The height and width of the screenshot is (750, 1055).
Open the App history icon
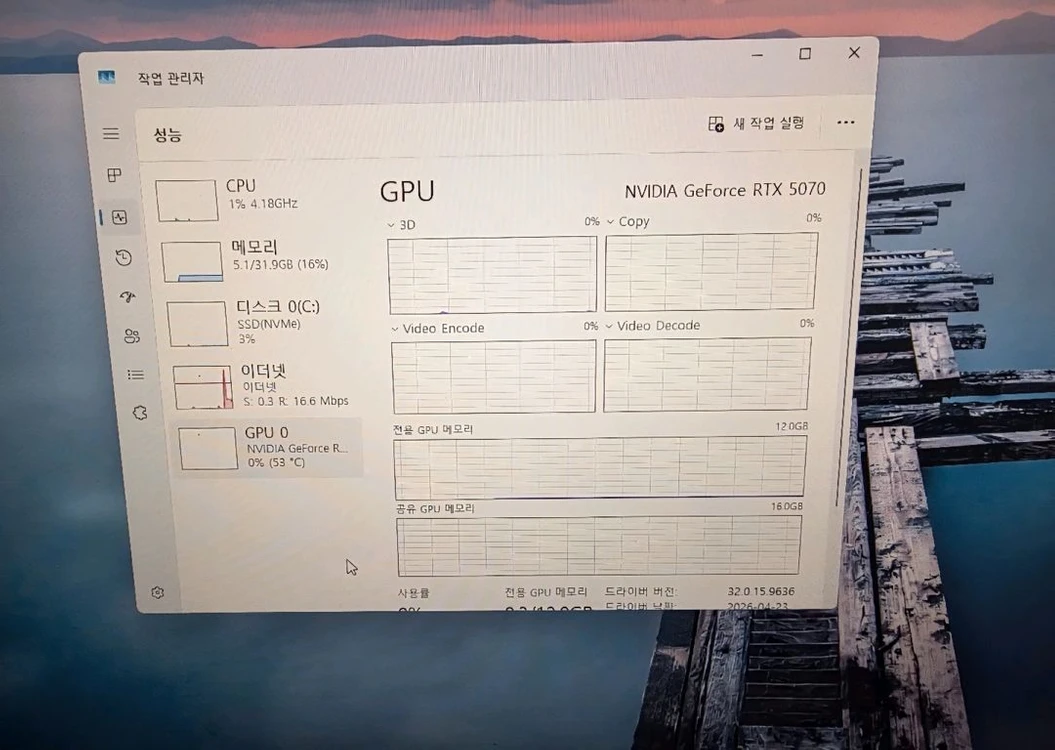click(x=123, y=258)
